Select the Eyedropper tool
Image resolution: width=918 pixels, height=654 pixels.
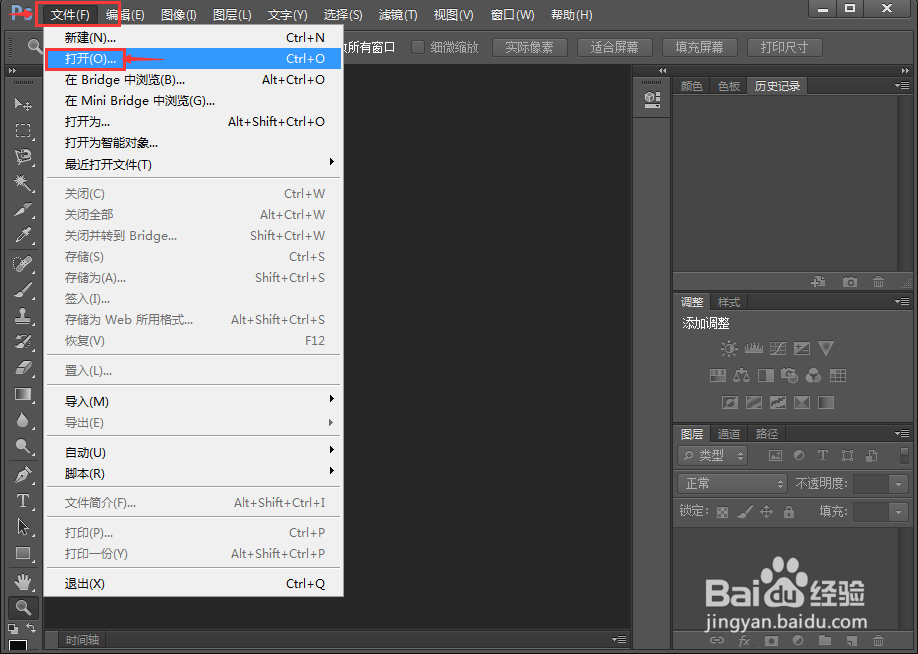tap(23, 235)
